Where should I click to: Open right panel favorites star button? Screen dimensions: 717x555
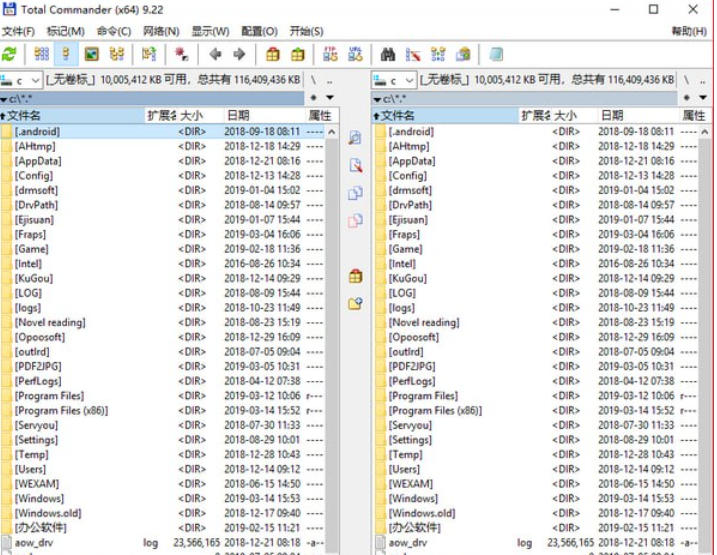pos(686,97)
